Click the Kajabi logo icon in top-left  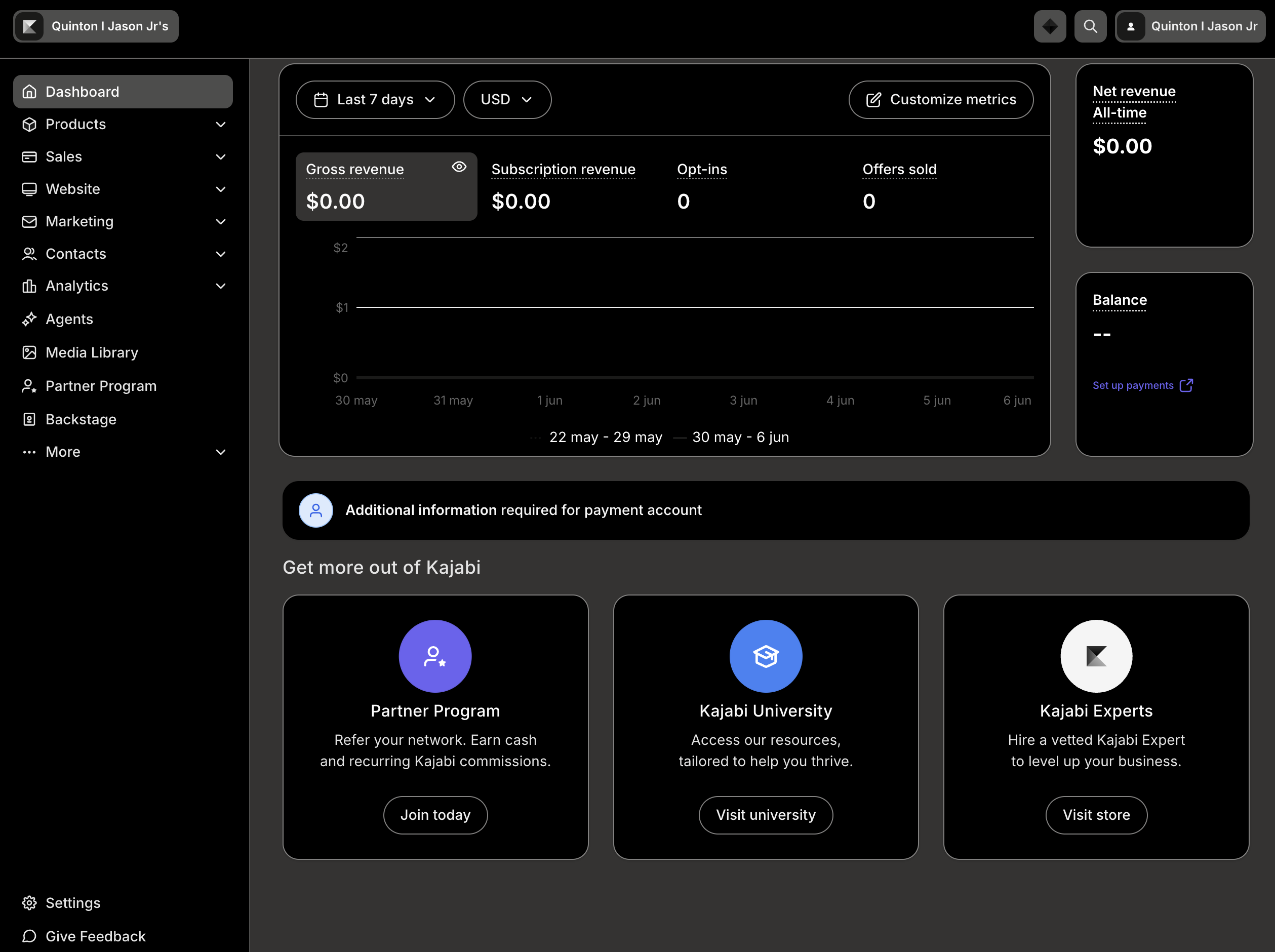pos(29,26)
